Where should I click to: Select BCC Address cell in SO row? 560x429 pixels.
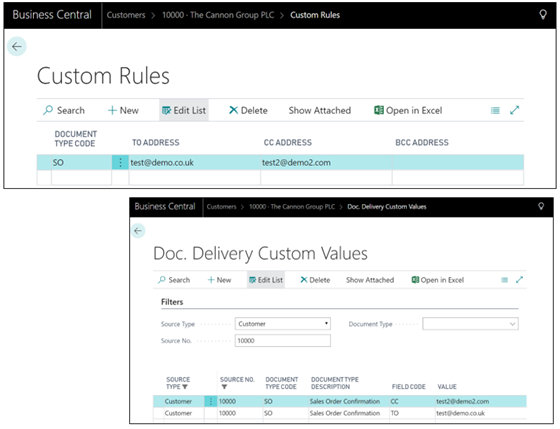[458, 163]
